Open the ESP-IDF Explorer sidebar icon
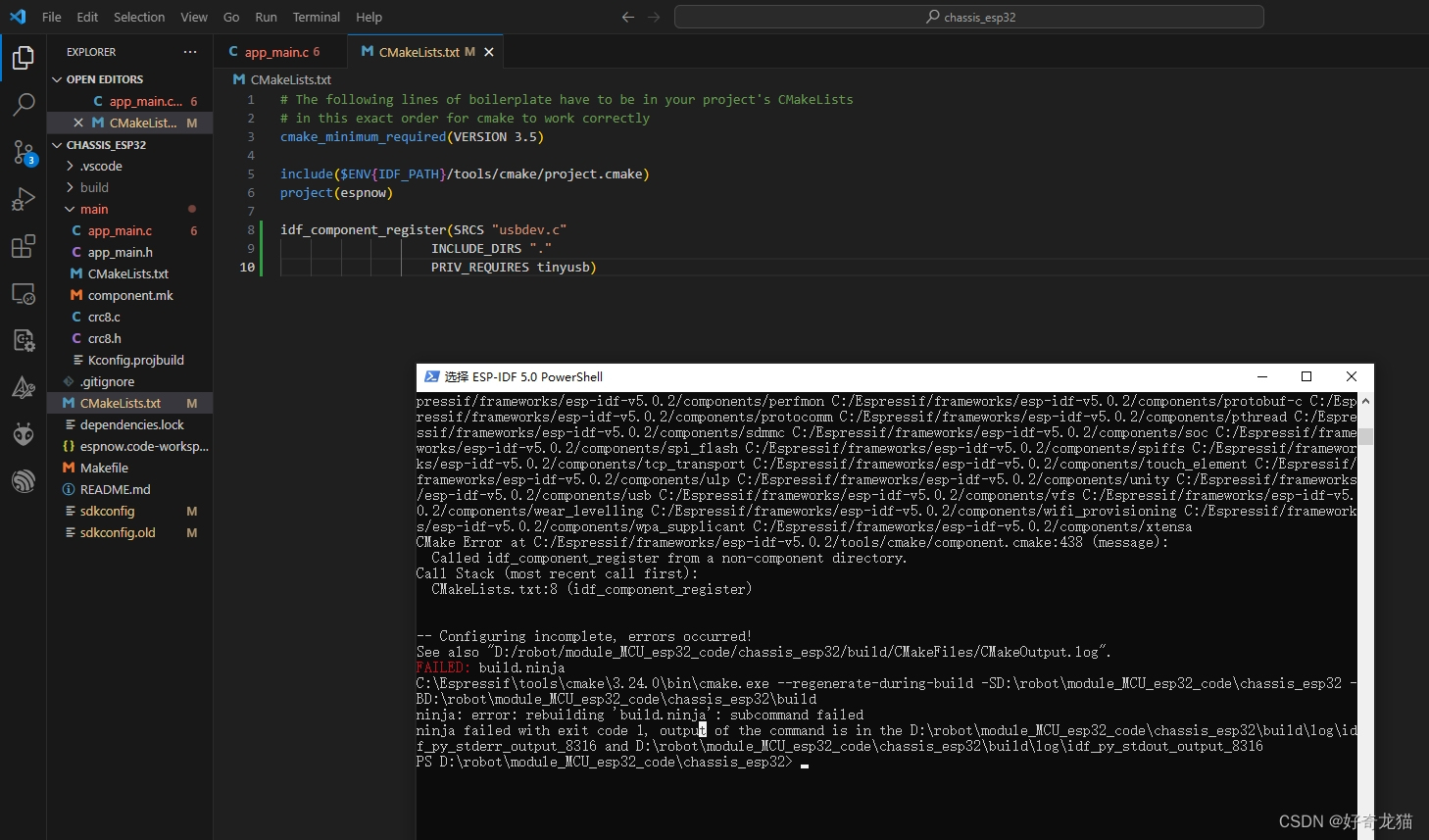 (24, 481)
